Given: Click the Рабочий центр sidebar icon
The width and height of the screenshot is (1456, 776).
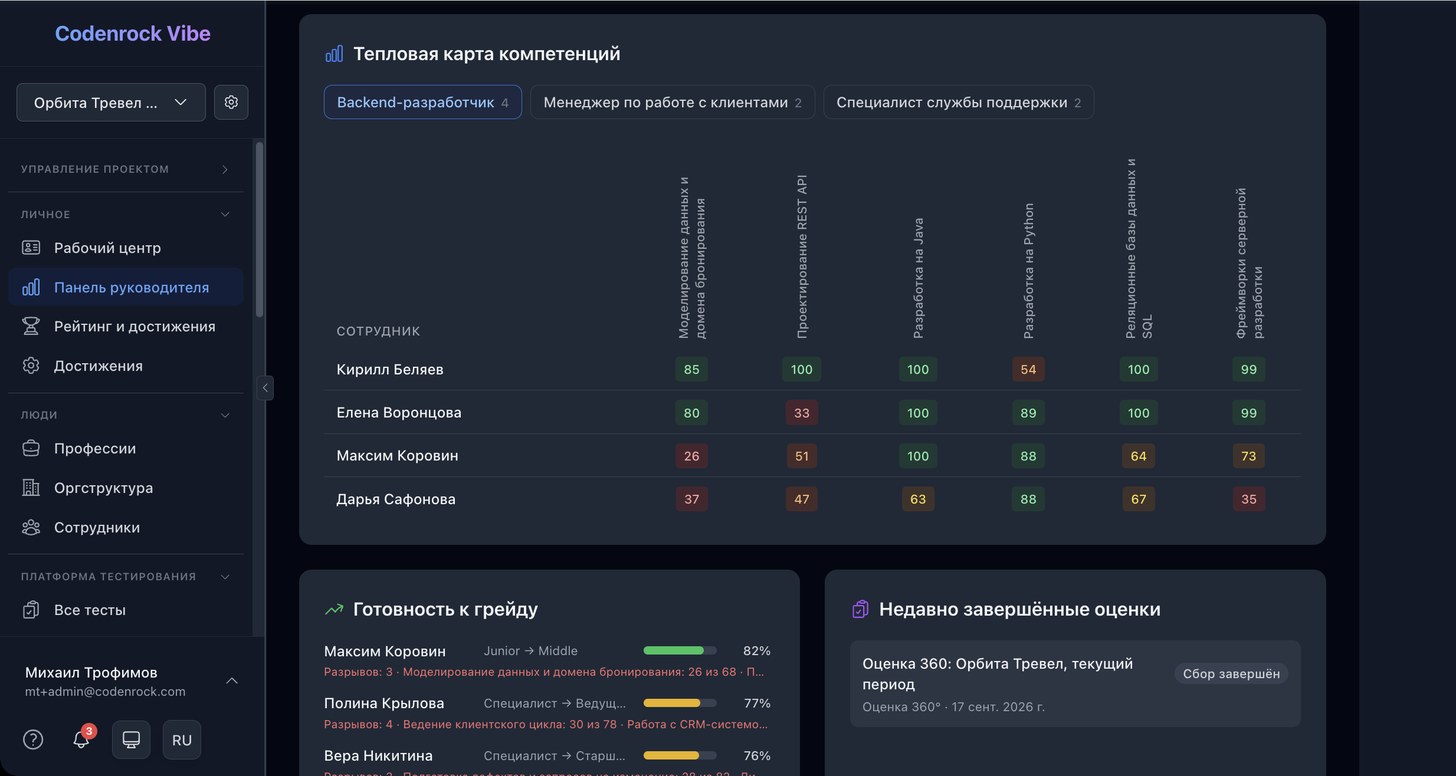Looking at the screenshot, I should tap(31, 248).
